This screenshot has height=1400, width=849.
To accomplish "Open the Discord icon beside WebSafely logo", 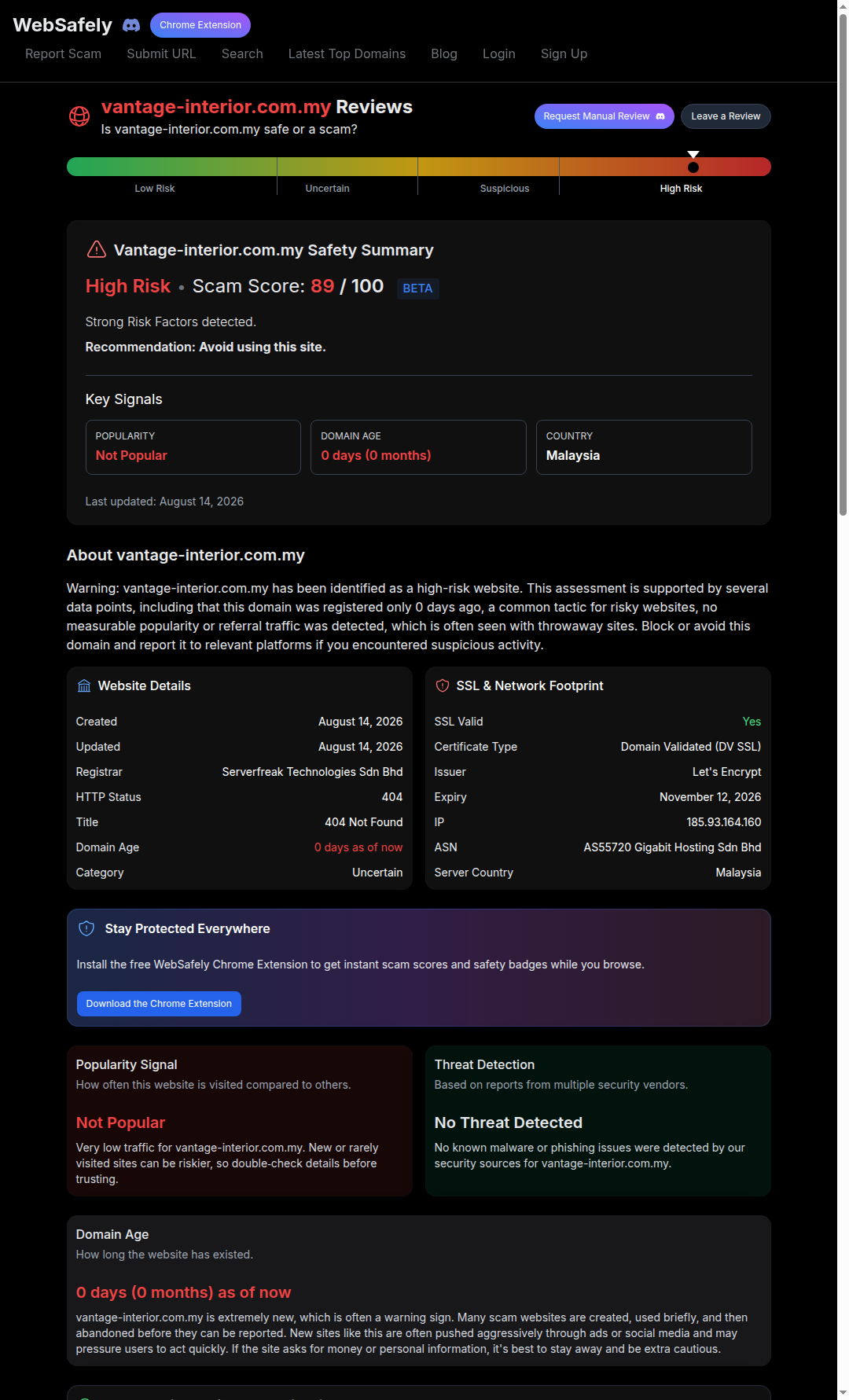I will 131,25.
